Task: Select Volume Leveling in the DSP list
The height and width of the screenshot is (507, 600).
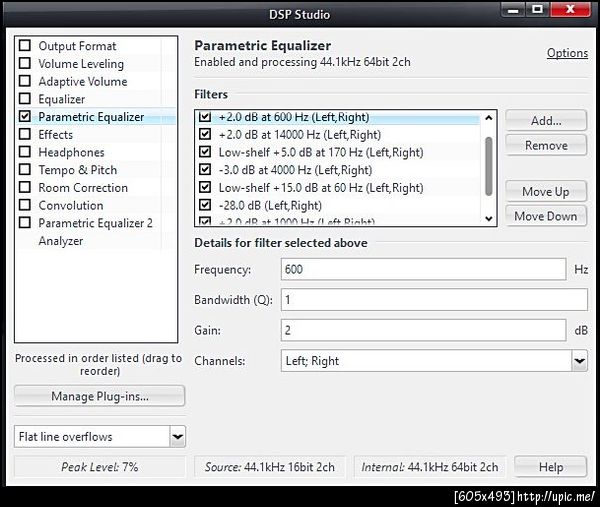Action: (81, 64)
